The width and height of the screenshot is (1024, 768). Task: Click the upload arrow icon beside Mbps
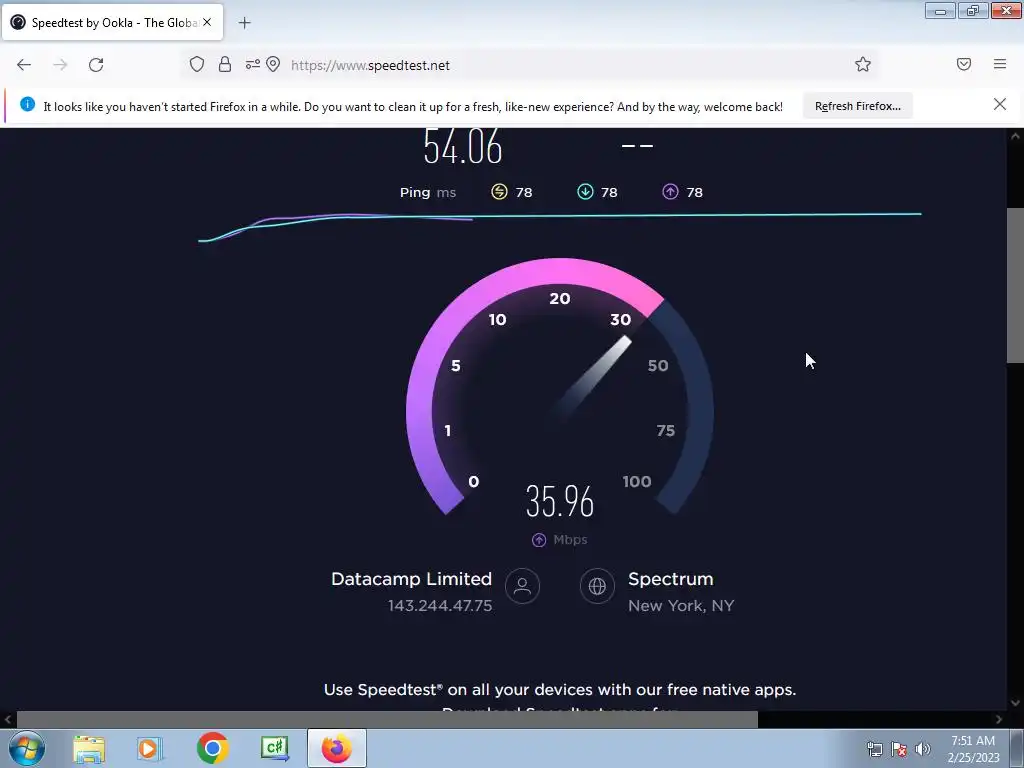[x=539, y=540]
